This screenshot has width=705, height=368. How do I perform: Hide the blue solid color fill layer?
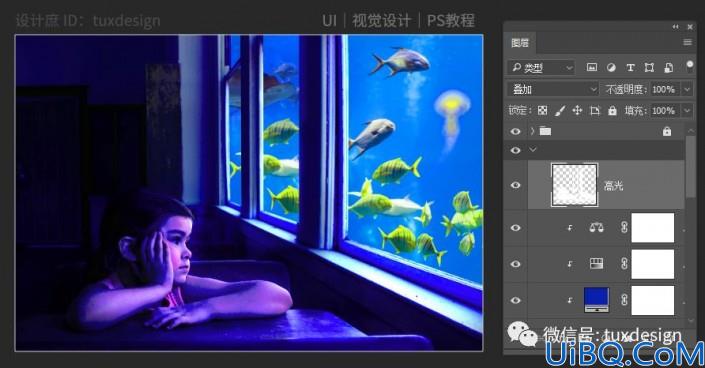pos(515,300)
